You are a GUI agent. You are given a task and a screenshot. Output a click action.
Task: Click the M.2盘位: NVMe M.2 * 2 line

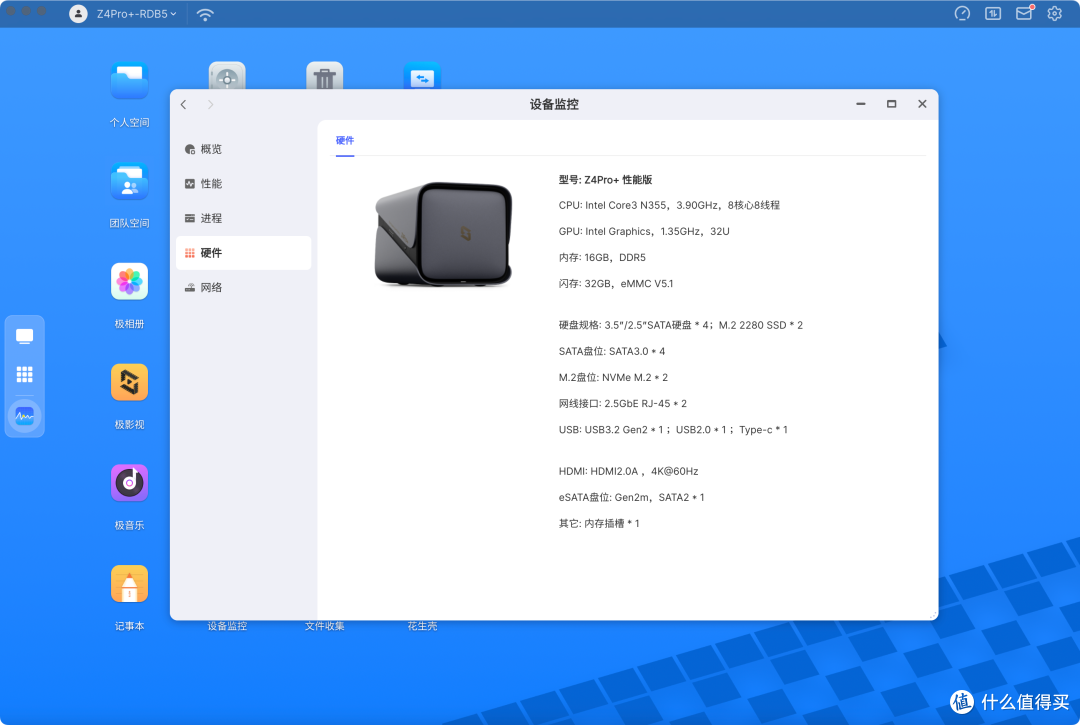pyautogui.click(x=613, y=377)
